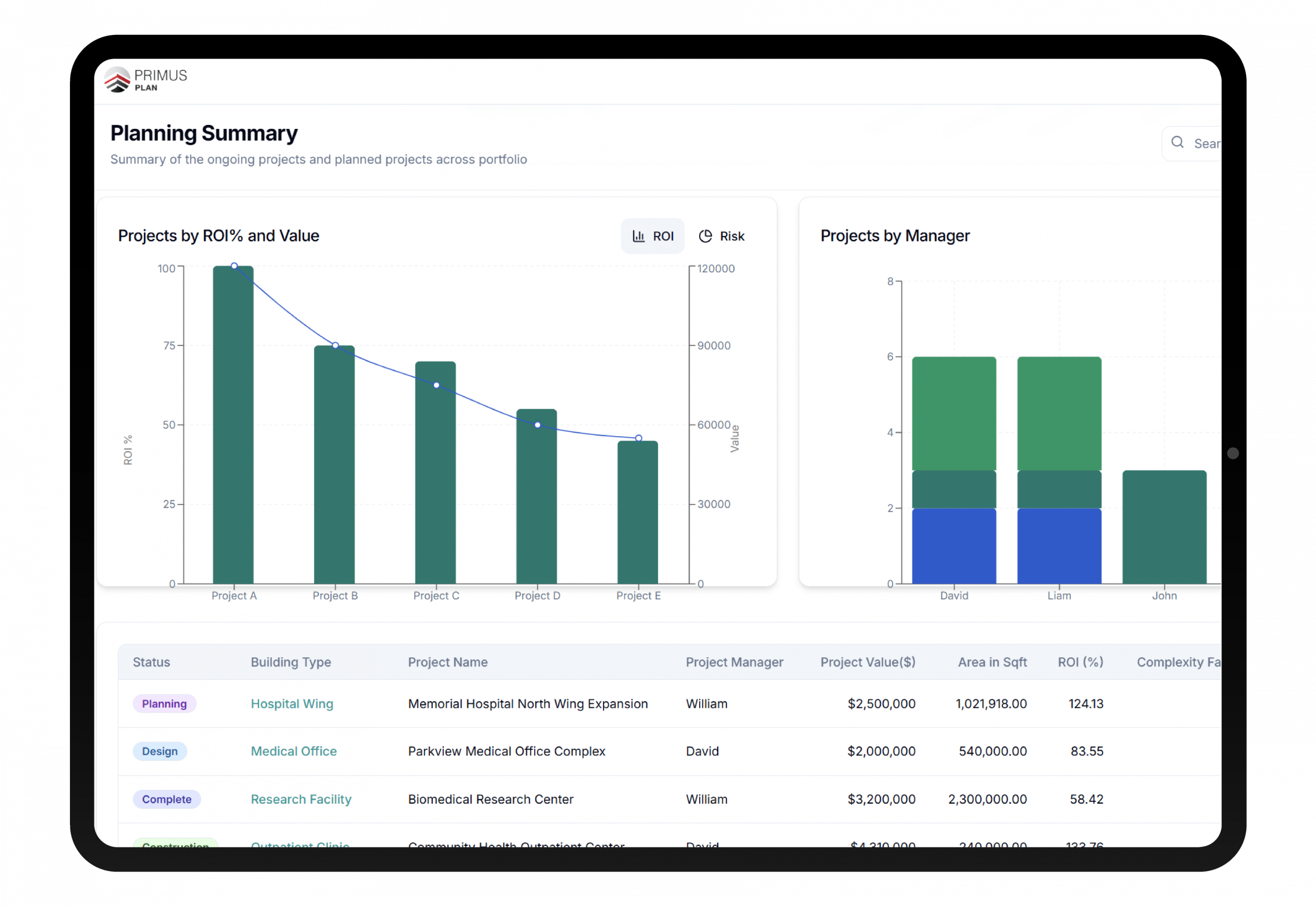The image size is (1316, 906).
Task: Click the bar chart icon in ROI tab
Action: click(638, 236)
